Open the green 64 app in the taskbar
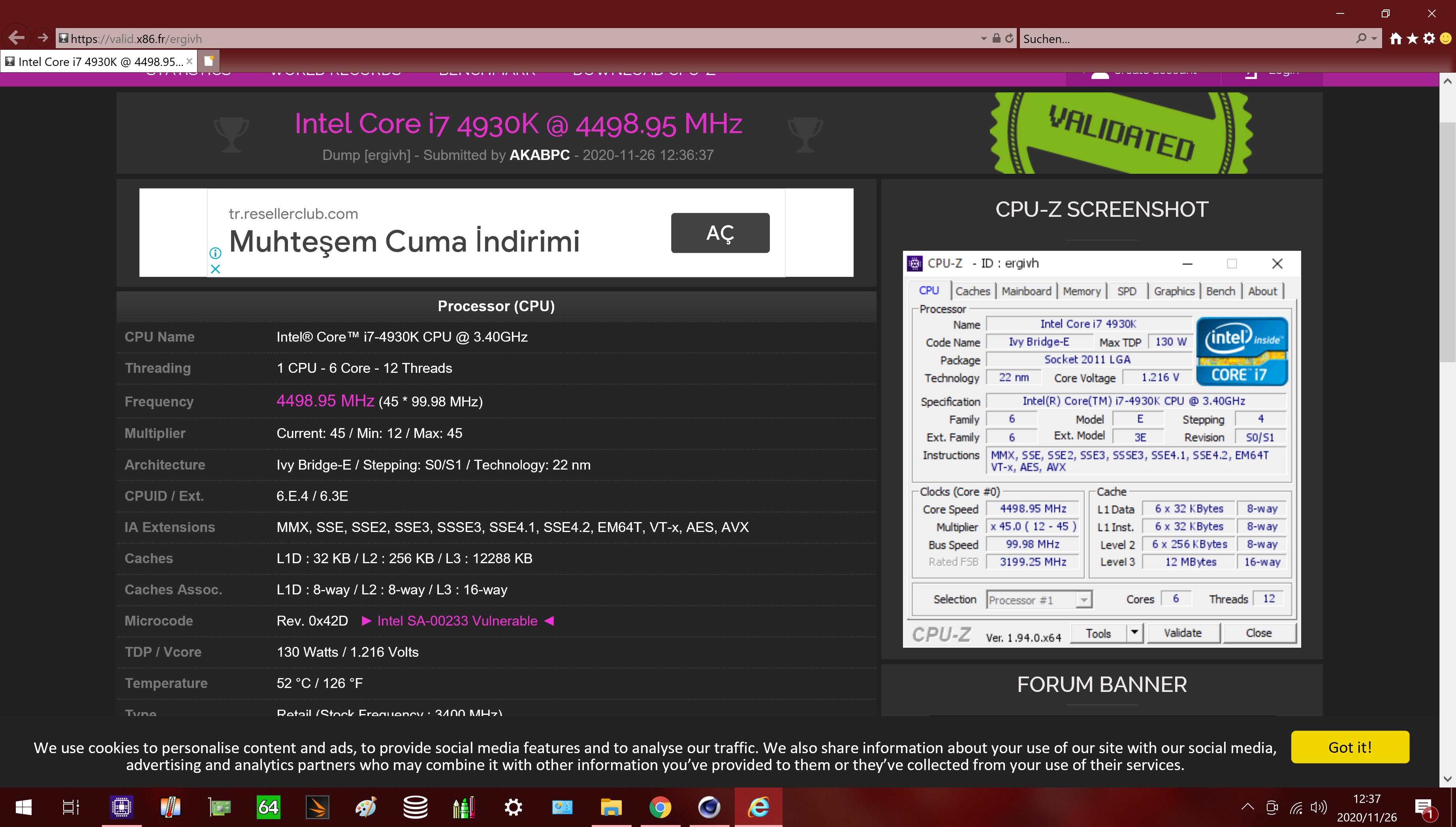This screenshot has height=827, width=1456. (x=268, y=807)
